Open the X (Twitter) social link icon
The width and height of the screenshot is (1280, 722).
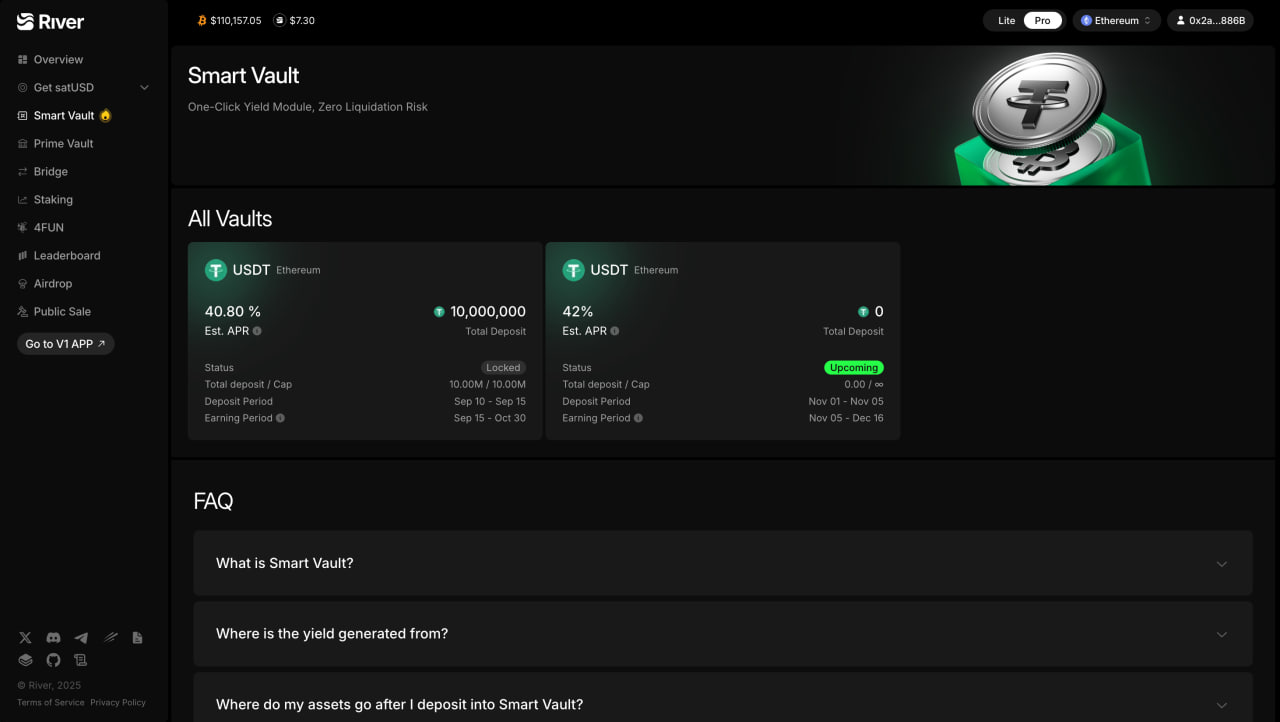[25, 638]
